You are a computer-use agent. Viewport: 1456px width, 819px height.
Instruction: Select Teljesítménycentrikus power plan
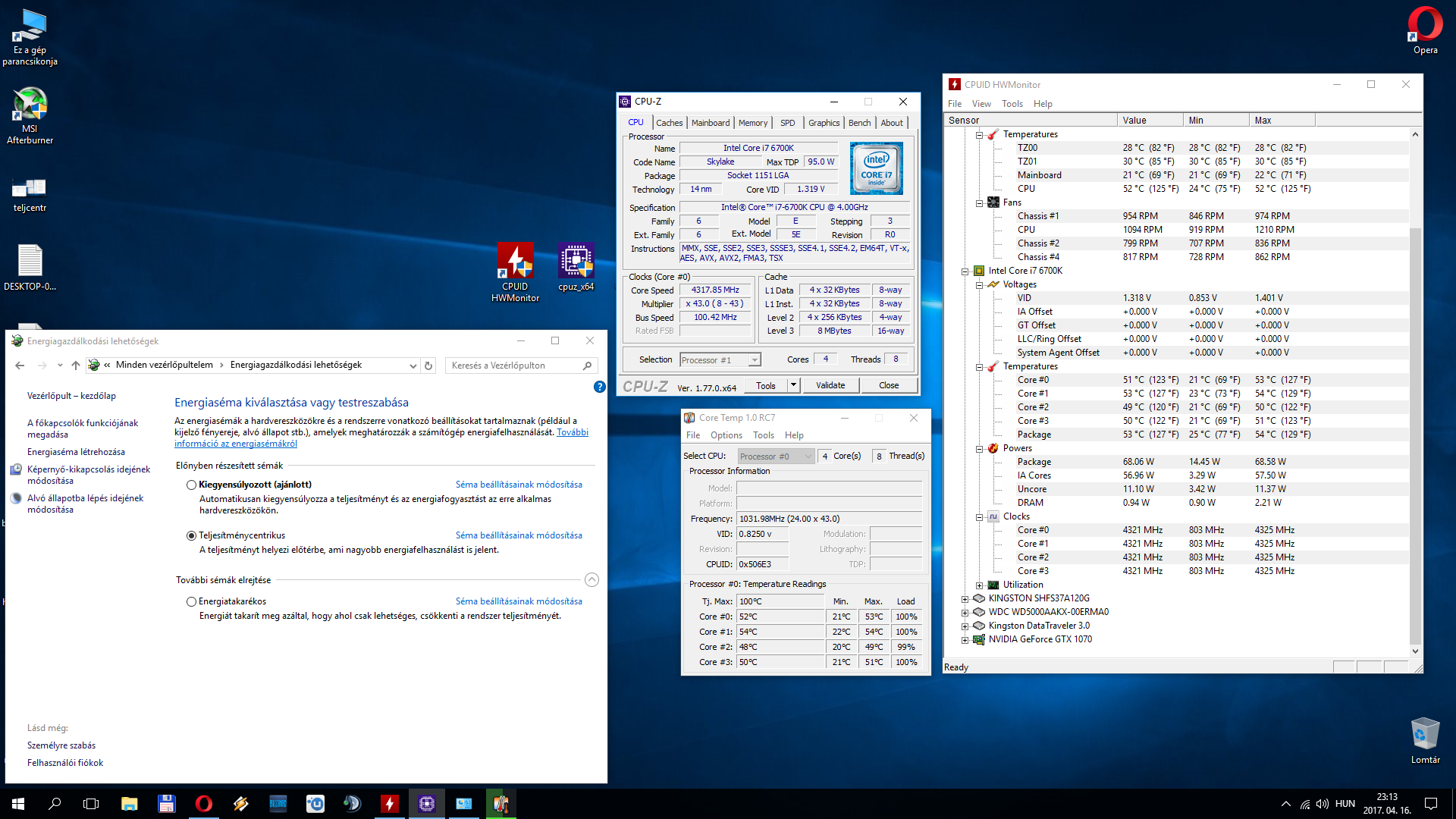pos(191,535)
